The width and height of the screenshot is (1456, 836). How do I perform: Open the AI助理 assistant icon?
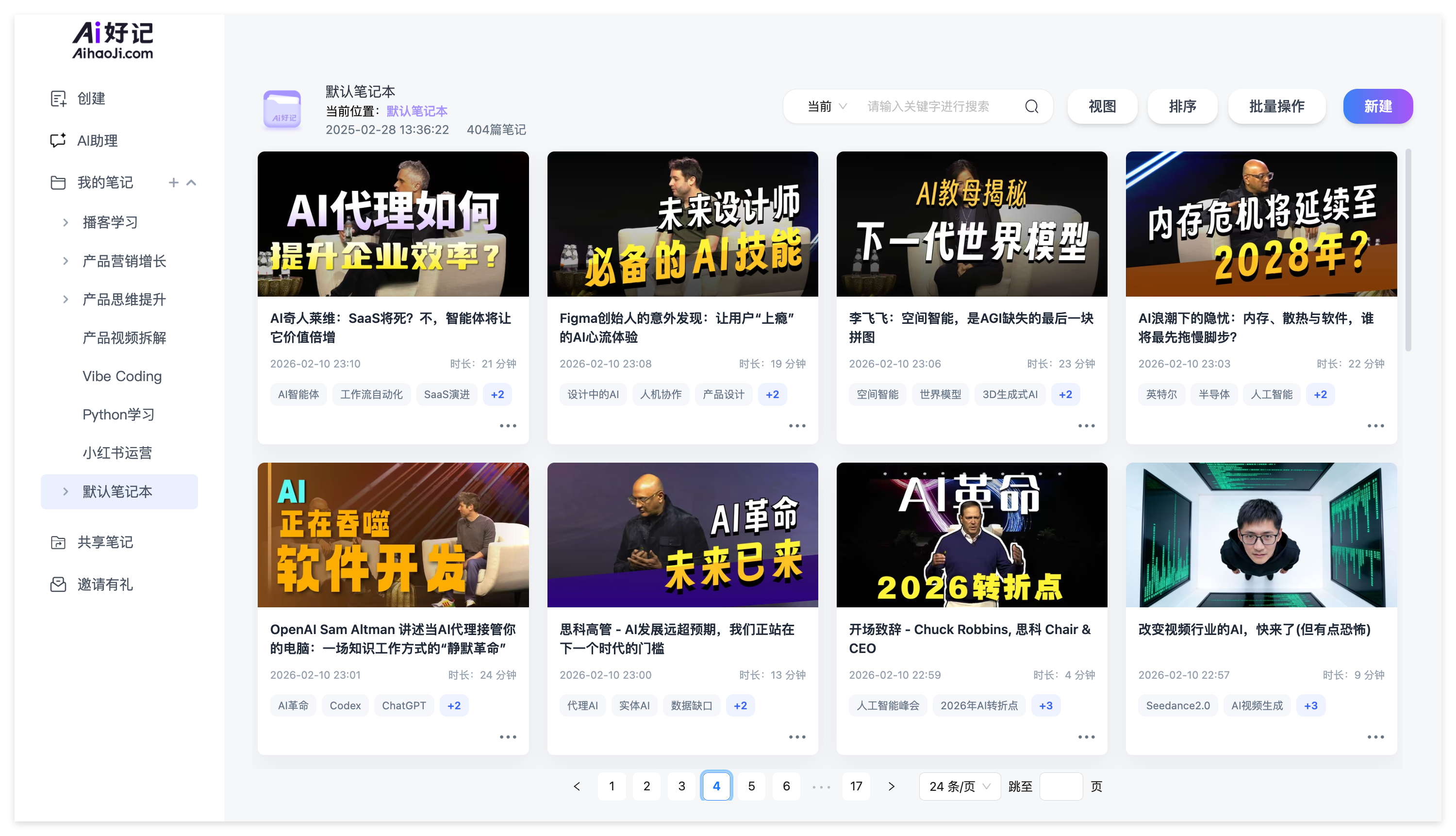[x=58, y=141]
